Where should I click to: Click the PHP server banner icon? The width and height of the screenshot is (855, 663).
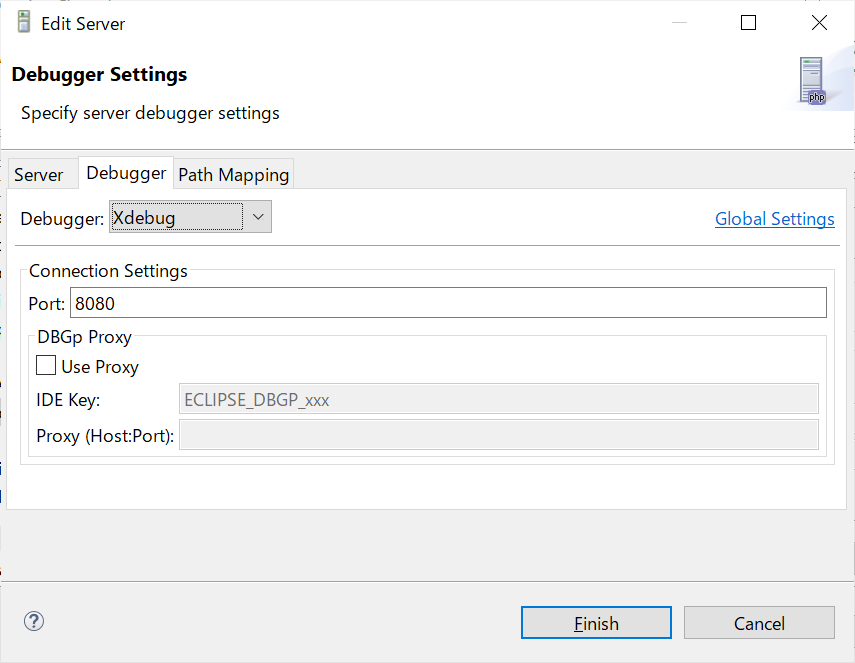(x=812, y=81)
